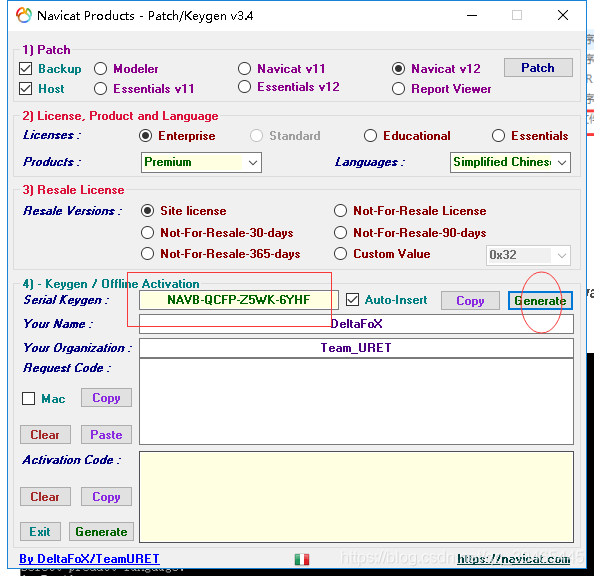Click the Patch button
Viewport: 594px width, 576px height.
click(x=538, y=68)
